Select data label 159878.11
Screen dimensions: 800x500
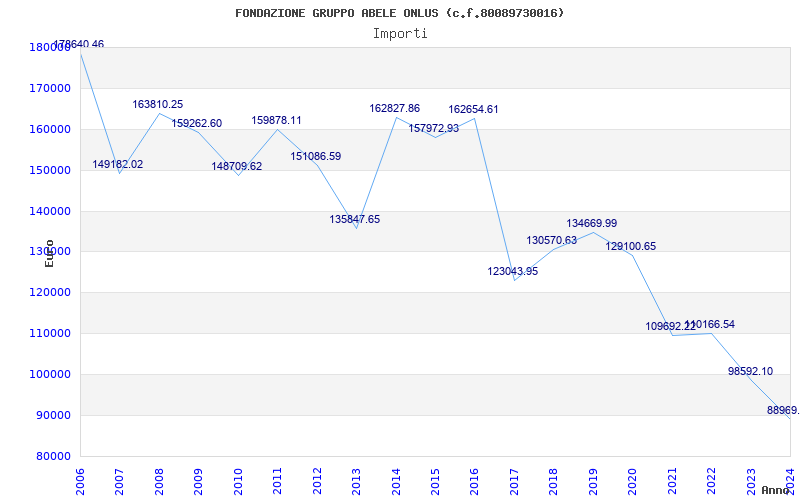(x=277, y=120)
